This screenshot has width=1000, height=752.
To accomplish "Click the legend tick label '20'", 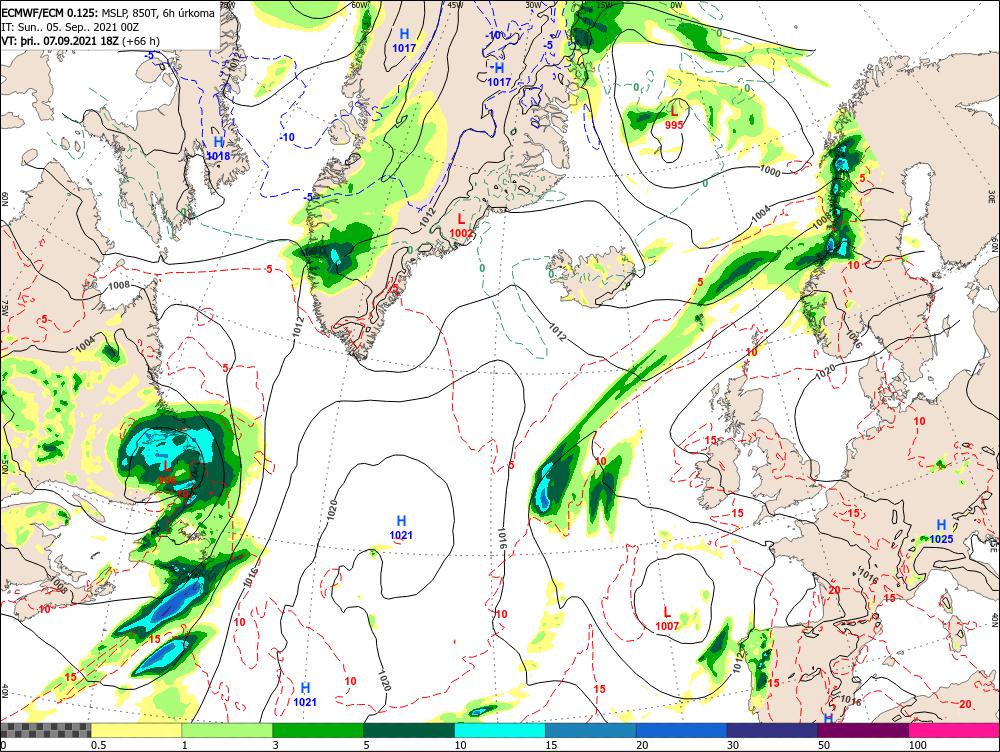I will 642,745.
